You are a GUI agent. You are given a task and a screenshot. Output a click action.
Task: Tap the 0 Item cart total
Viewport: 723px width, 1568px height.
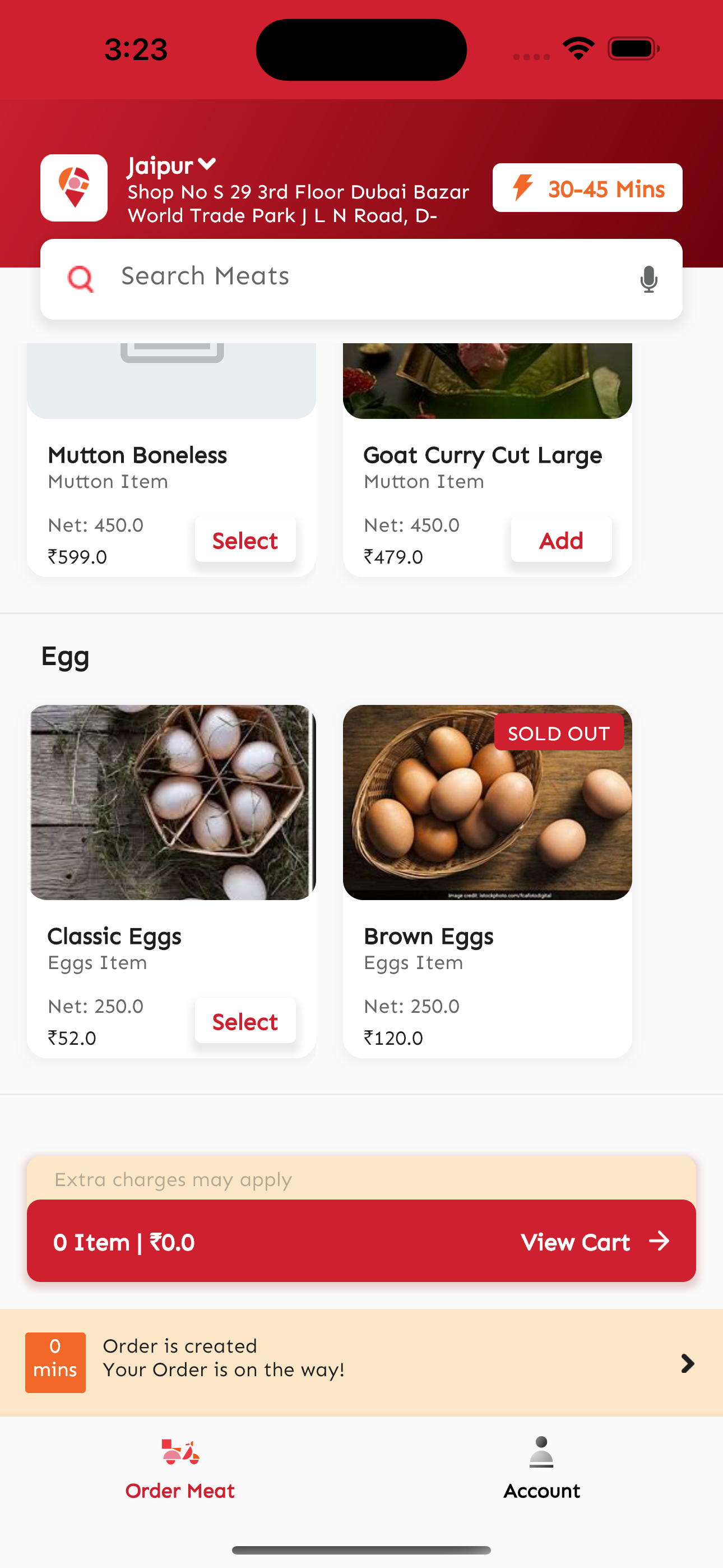click(124, 1242)
